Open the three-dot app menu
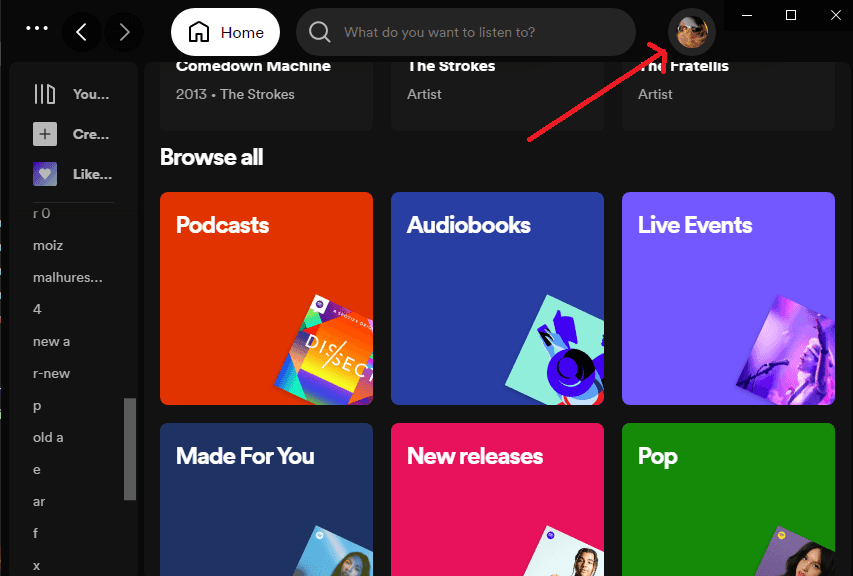 (37, 28)
